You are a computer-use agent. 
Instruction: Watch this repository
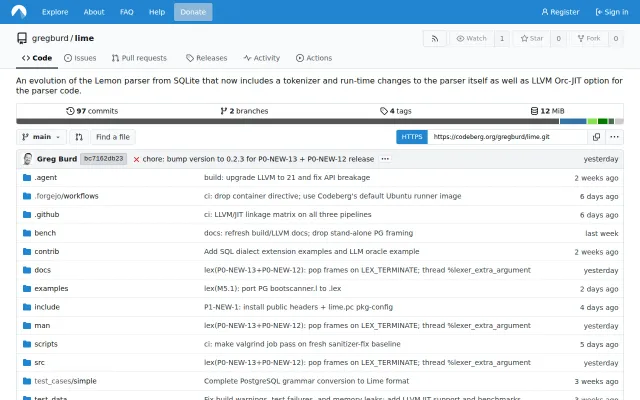coord(471,38)
